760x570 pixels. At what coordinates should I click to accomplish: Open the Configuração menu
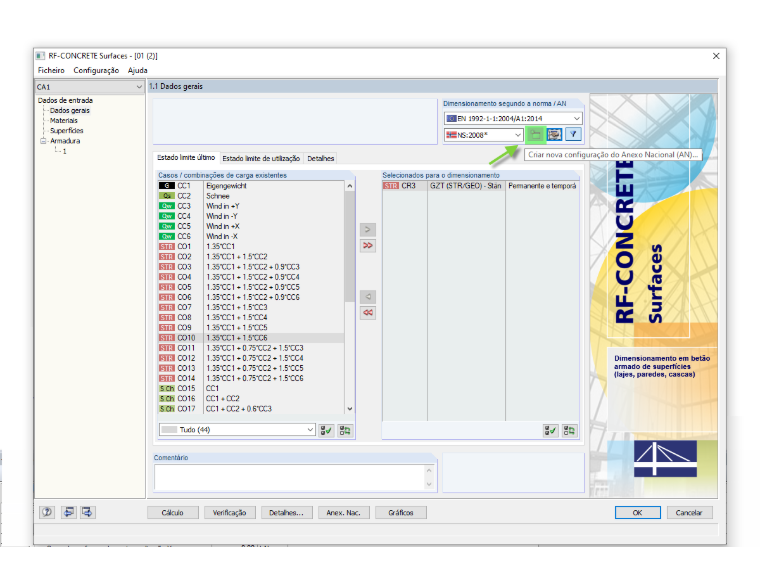coord(96,71)
